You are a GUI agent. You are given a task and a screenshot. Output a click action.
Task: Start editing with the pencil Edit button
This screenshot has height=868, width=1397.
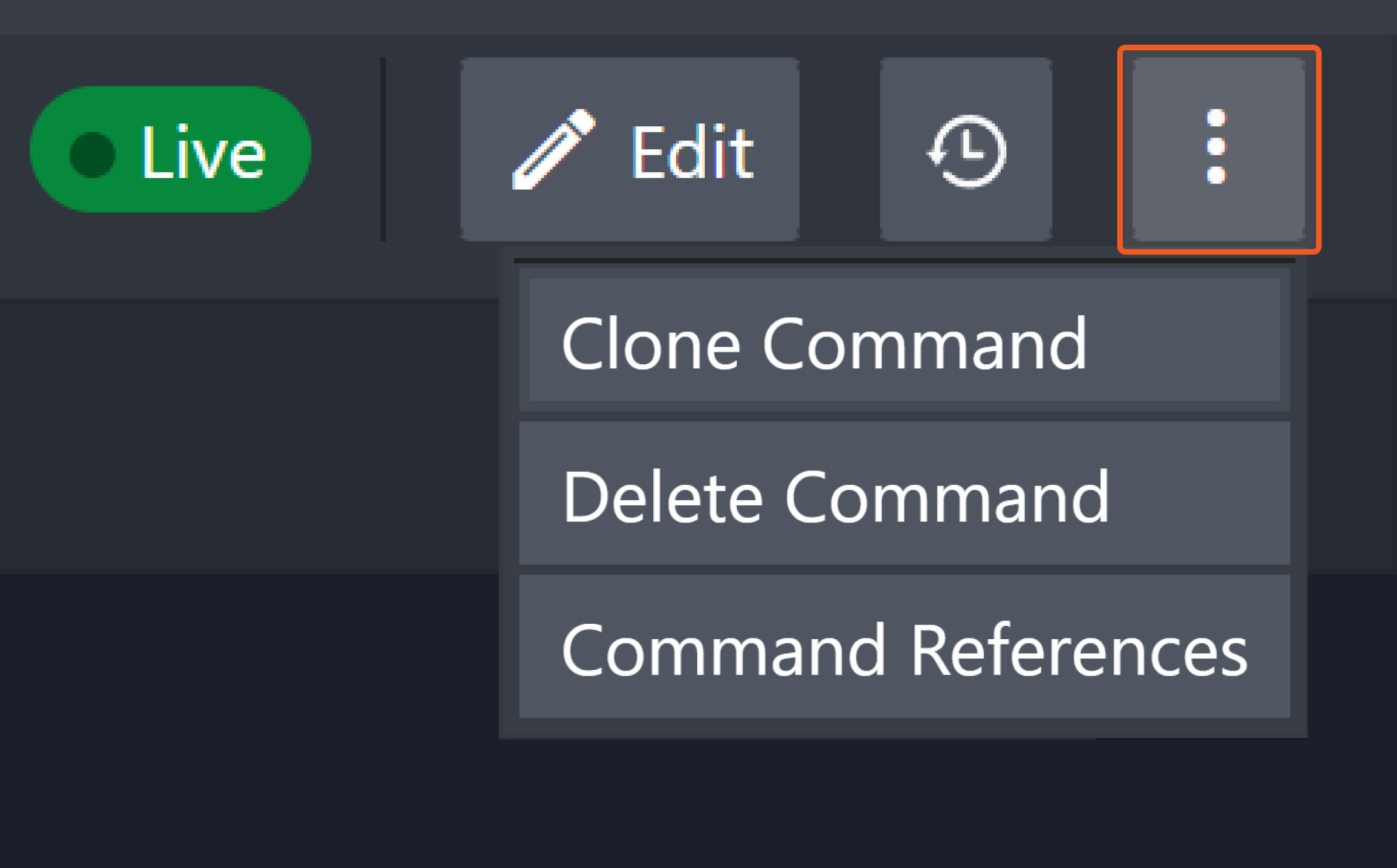point(629,149)
